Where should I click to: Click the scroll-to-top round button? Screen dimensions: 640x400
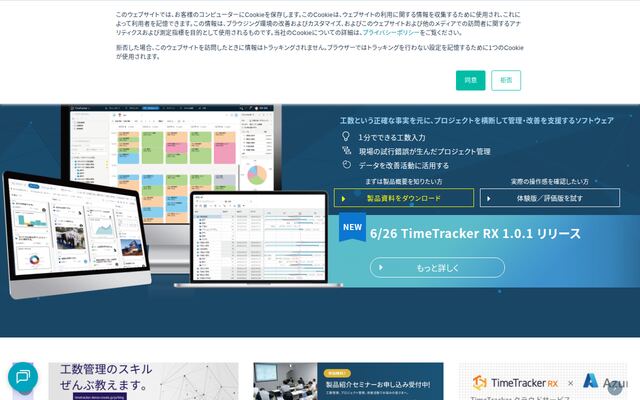615,388
